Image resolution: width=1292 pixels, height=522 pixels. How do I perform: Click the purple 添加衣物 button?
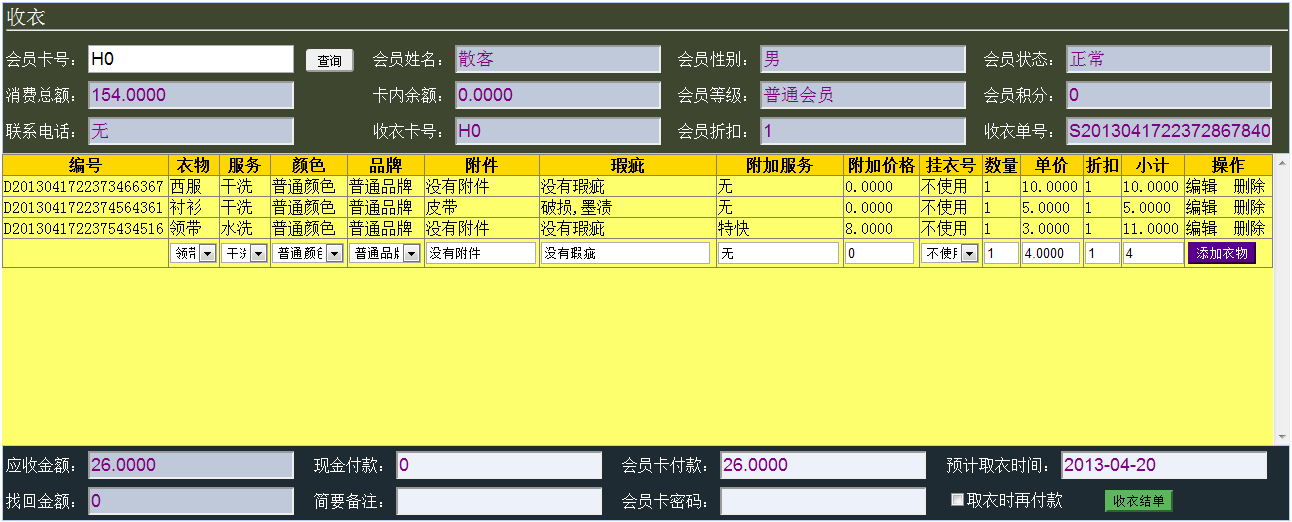tap(1221, 253)
